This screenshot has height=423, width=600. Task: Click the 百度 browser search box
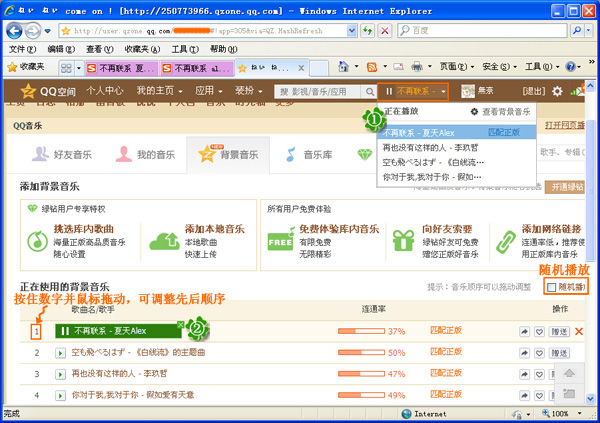tap(482, 31)
